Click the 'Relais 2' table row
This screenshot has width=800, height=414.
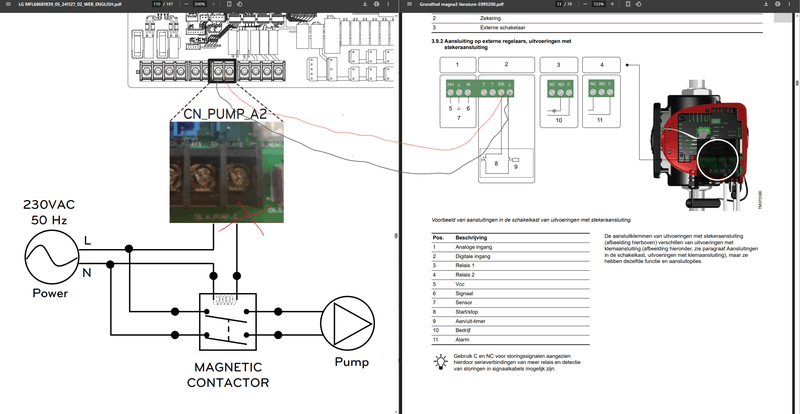click(x=510, y=275)
